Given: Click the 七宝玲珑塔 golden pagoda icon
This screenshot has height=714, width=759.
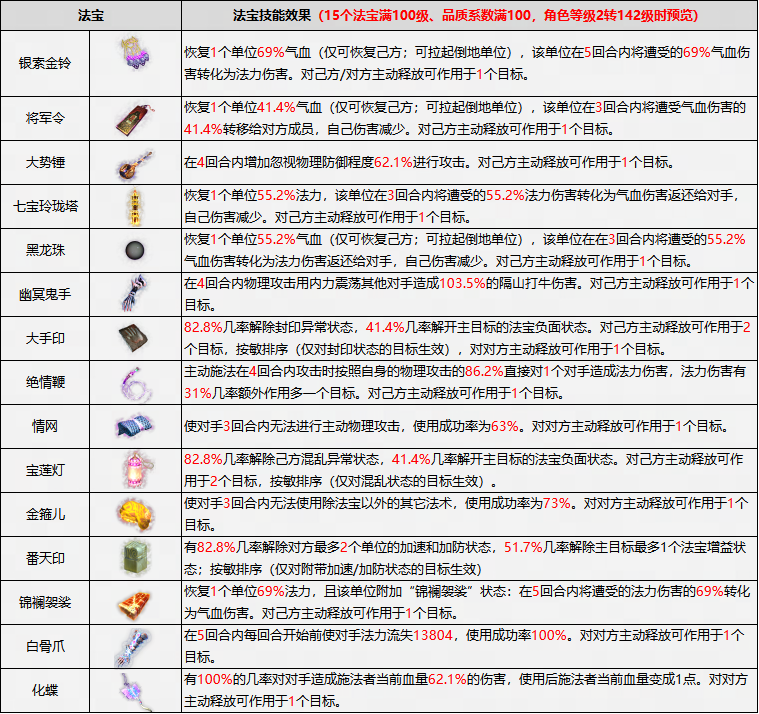Looking at the screenshot, I should click(x=135, y=207).
